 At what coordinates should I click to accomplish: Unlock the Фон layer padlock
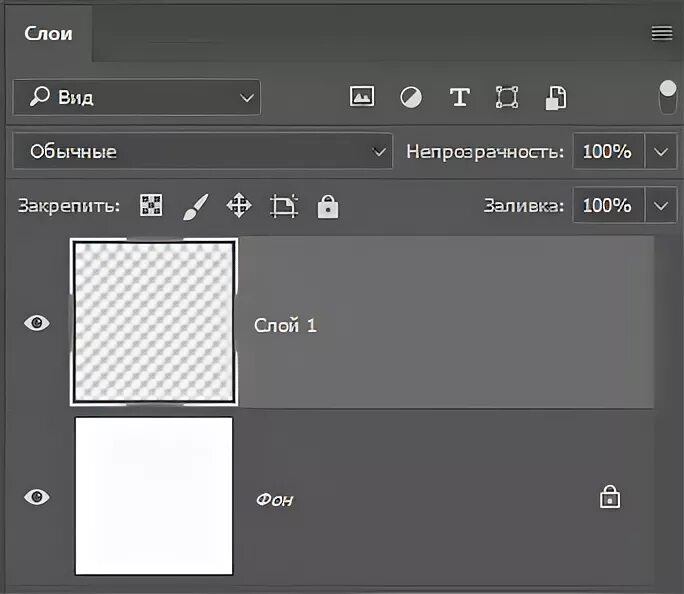coord(609,497)
